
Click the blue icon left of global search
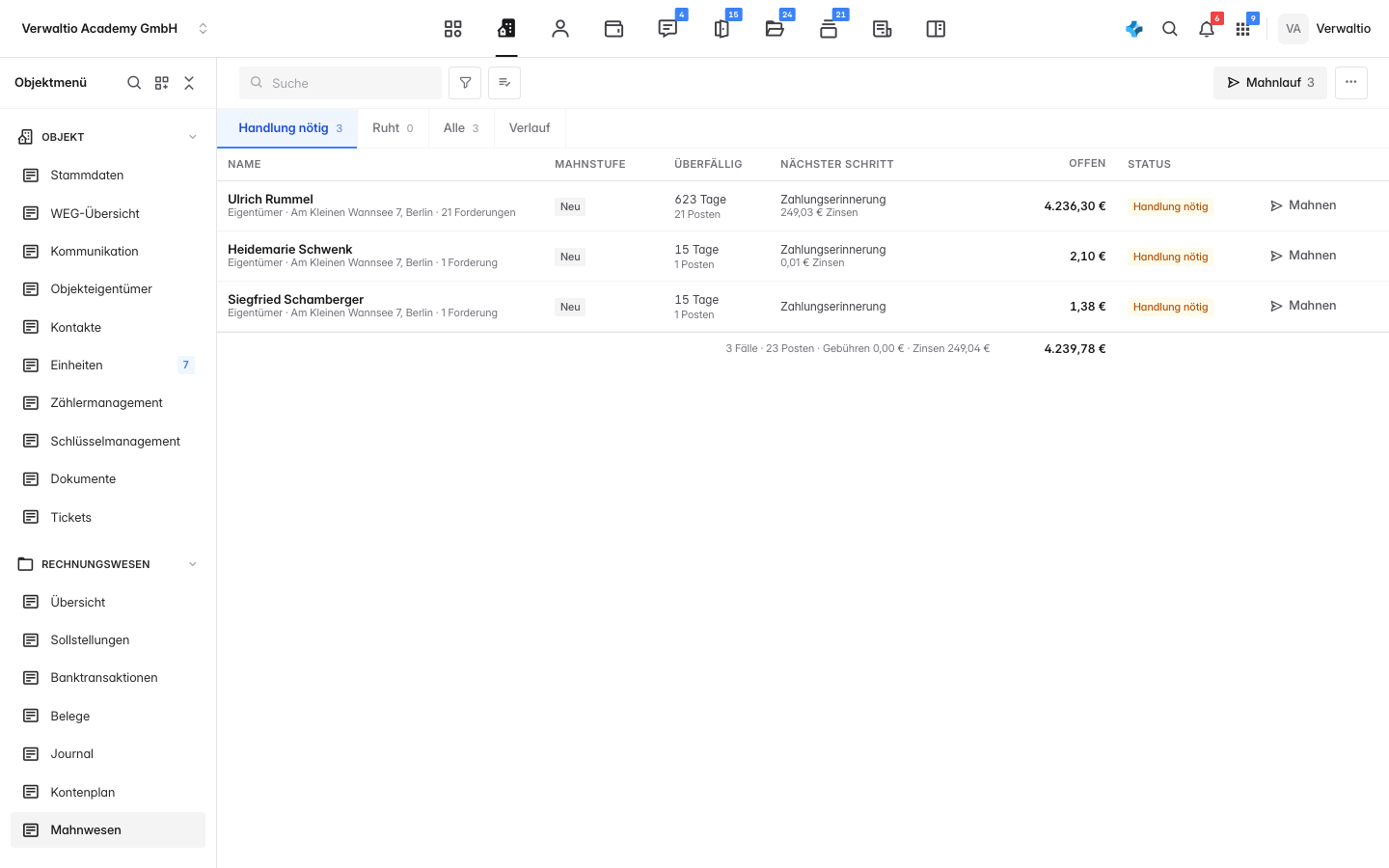click(x=1134, y=29)
